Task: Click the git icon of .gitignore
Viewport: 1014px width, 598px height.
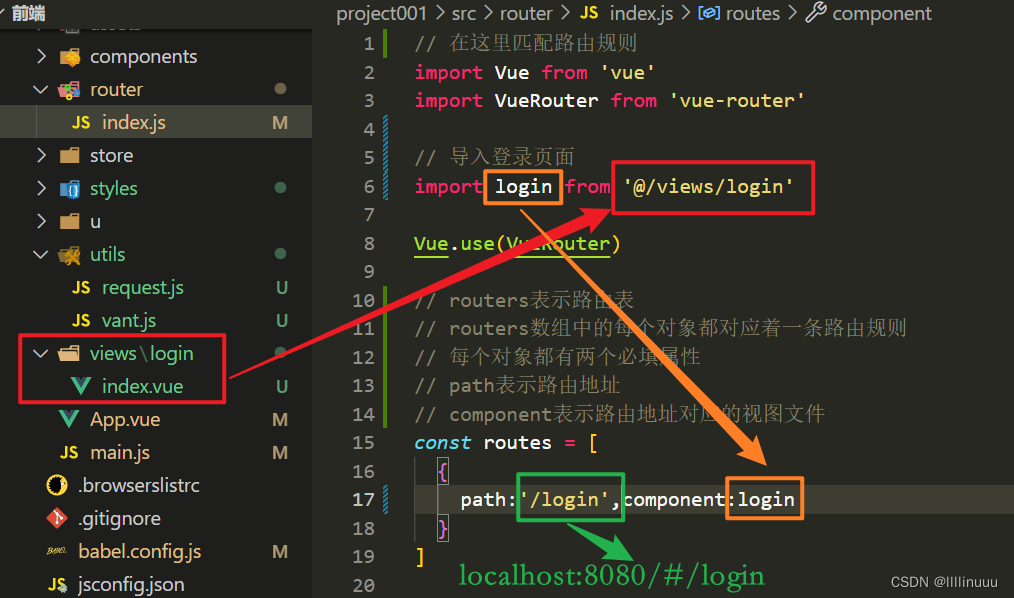Action: pos(57,518)
